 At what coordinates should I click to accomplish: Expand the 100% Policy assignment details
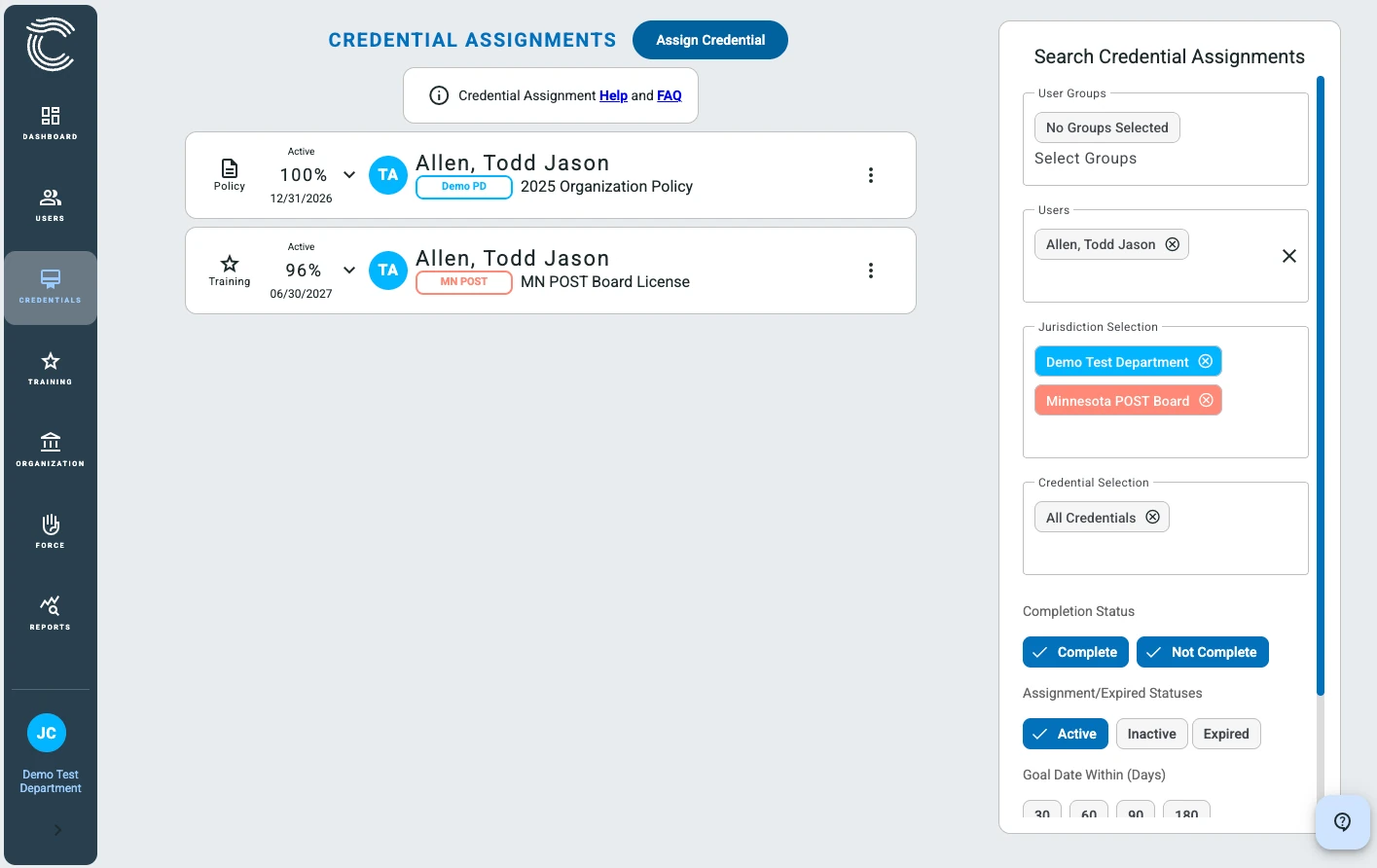coord(349,175)
